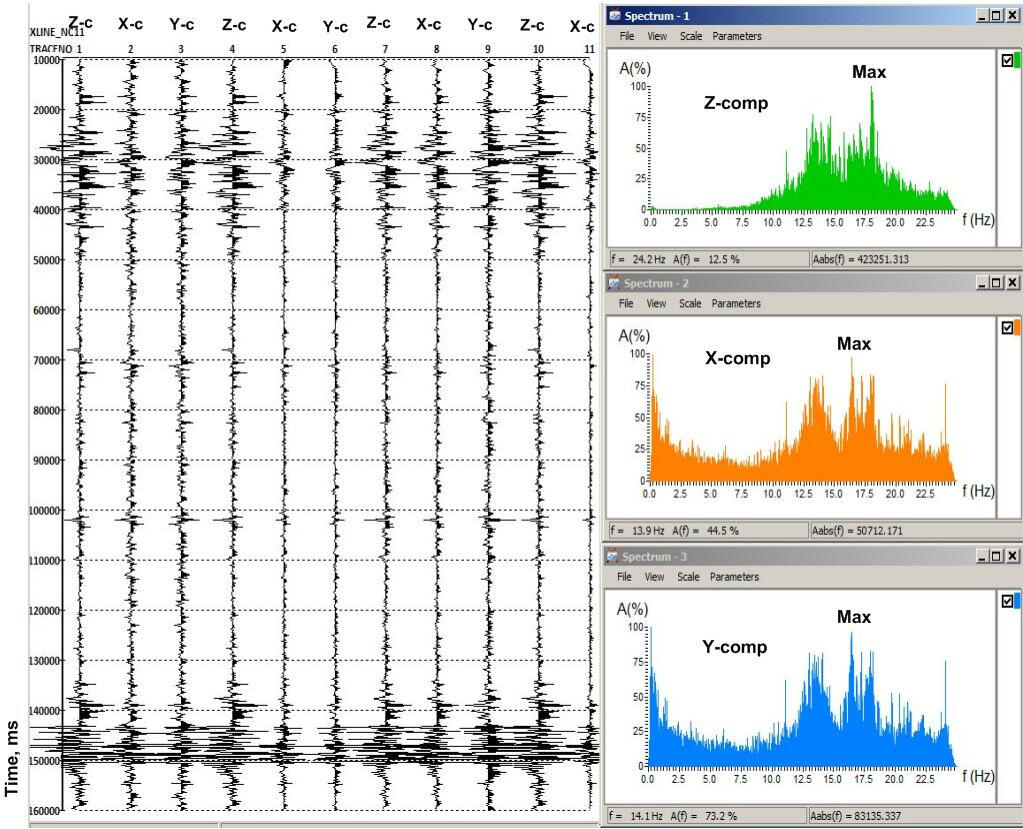Minimize the Spectrum - 2 window
Viewport: 1023px width, 829px height.
pyautogui.click(x=982, y=284)
